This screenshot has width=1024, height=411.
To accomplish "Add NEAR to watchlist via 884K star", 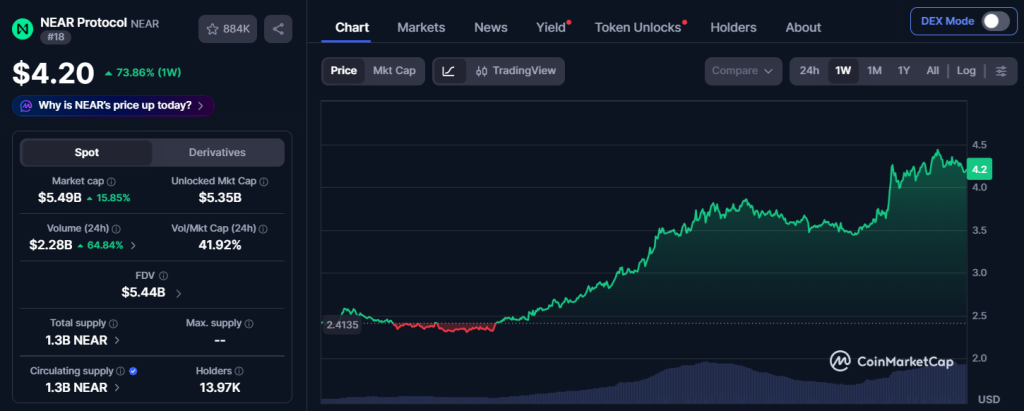I will (x=228, y=29).
